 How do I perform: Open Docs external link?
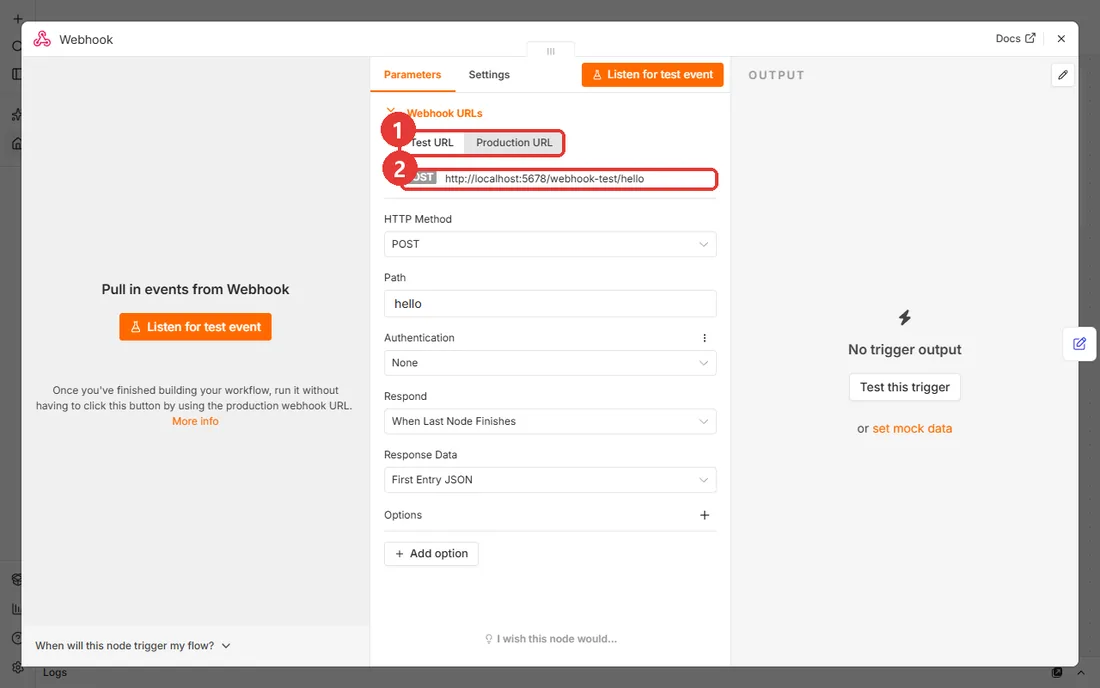pos(1015,39)
